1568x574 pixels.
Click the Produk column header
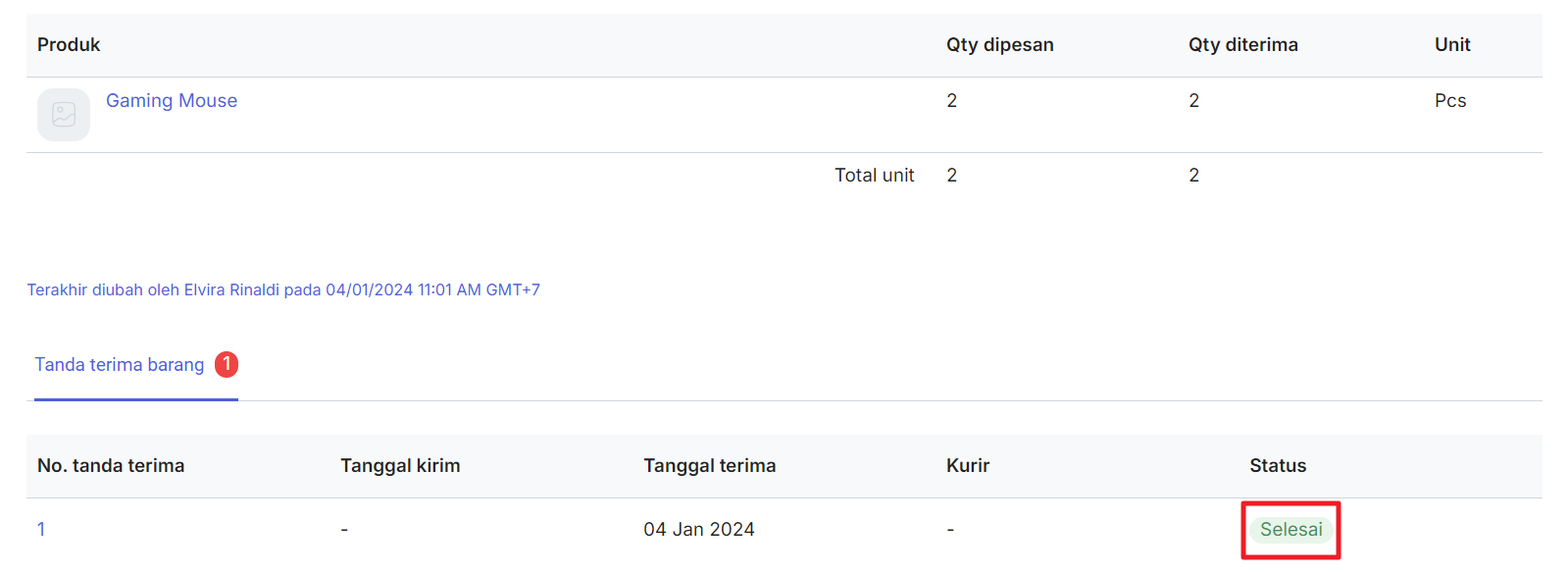tap(69, 45)
